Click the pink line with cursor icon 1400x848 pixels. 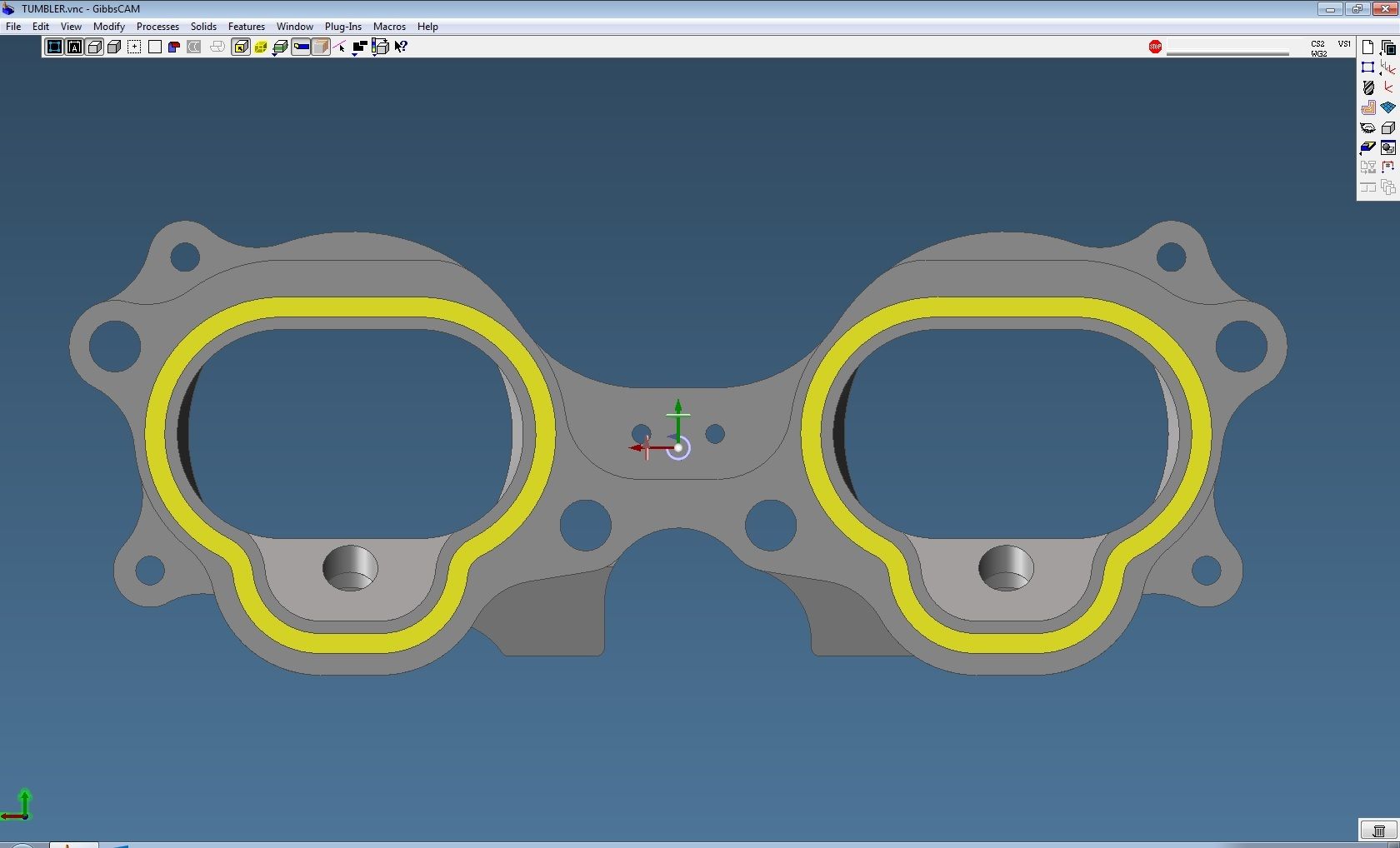pos(340,47)
